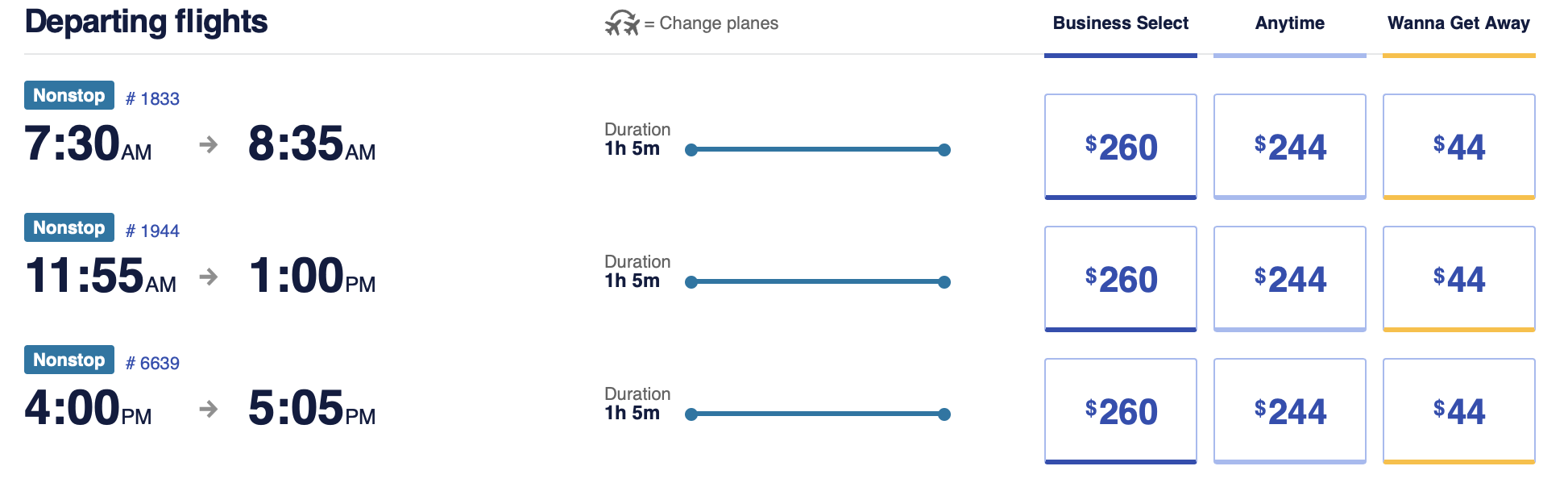The width and height of the screenshot is (1568, 487).
Task: Select $260 Business Select for 11:55 AM flight
Action: point(1121,279)
